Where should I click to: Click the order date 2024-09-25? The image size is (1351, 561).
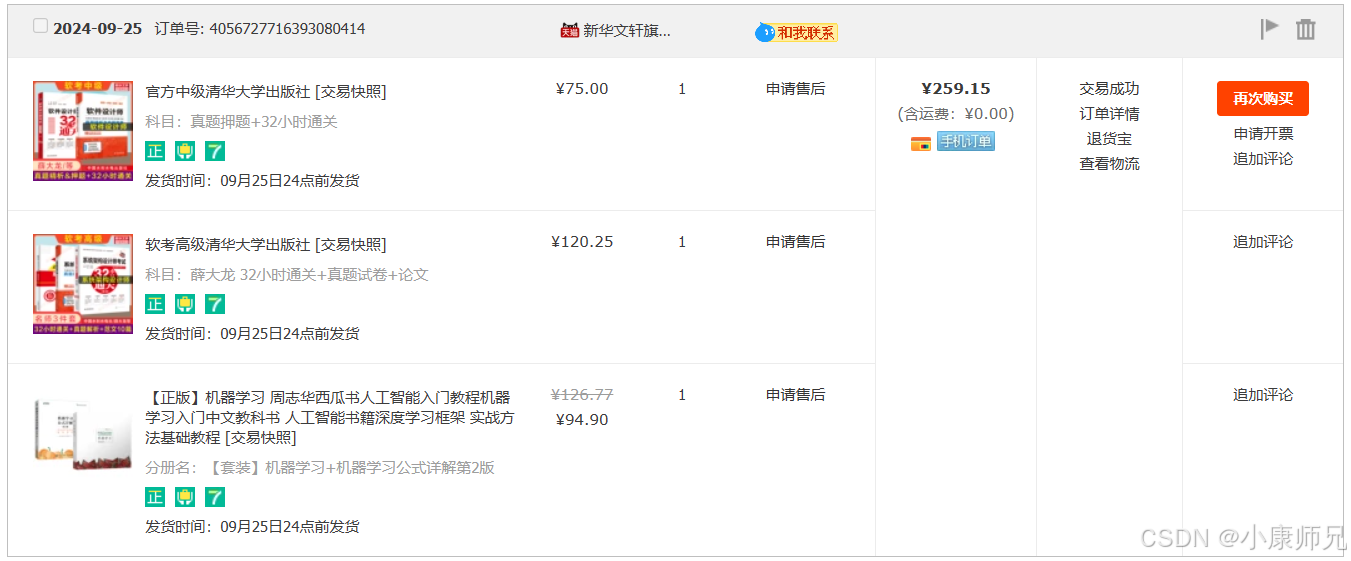point(97,29)
